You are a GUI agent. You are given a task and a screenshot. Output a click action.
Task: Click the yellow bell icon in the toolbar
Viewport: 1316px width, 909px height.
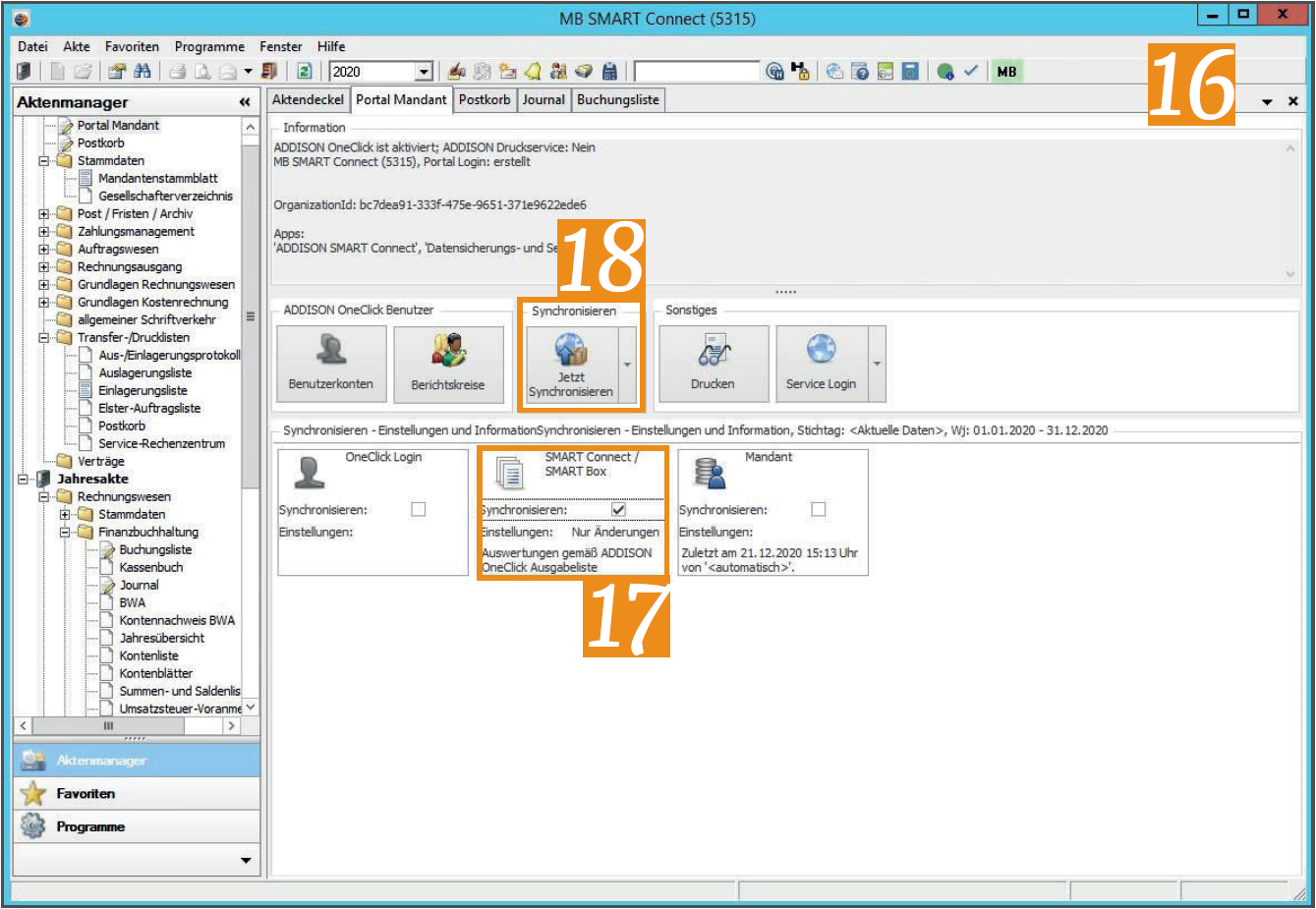(x=533, y=72)
